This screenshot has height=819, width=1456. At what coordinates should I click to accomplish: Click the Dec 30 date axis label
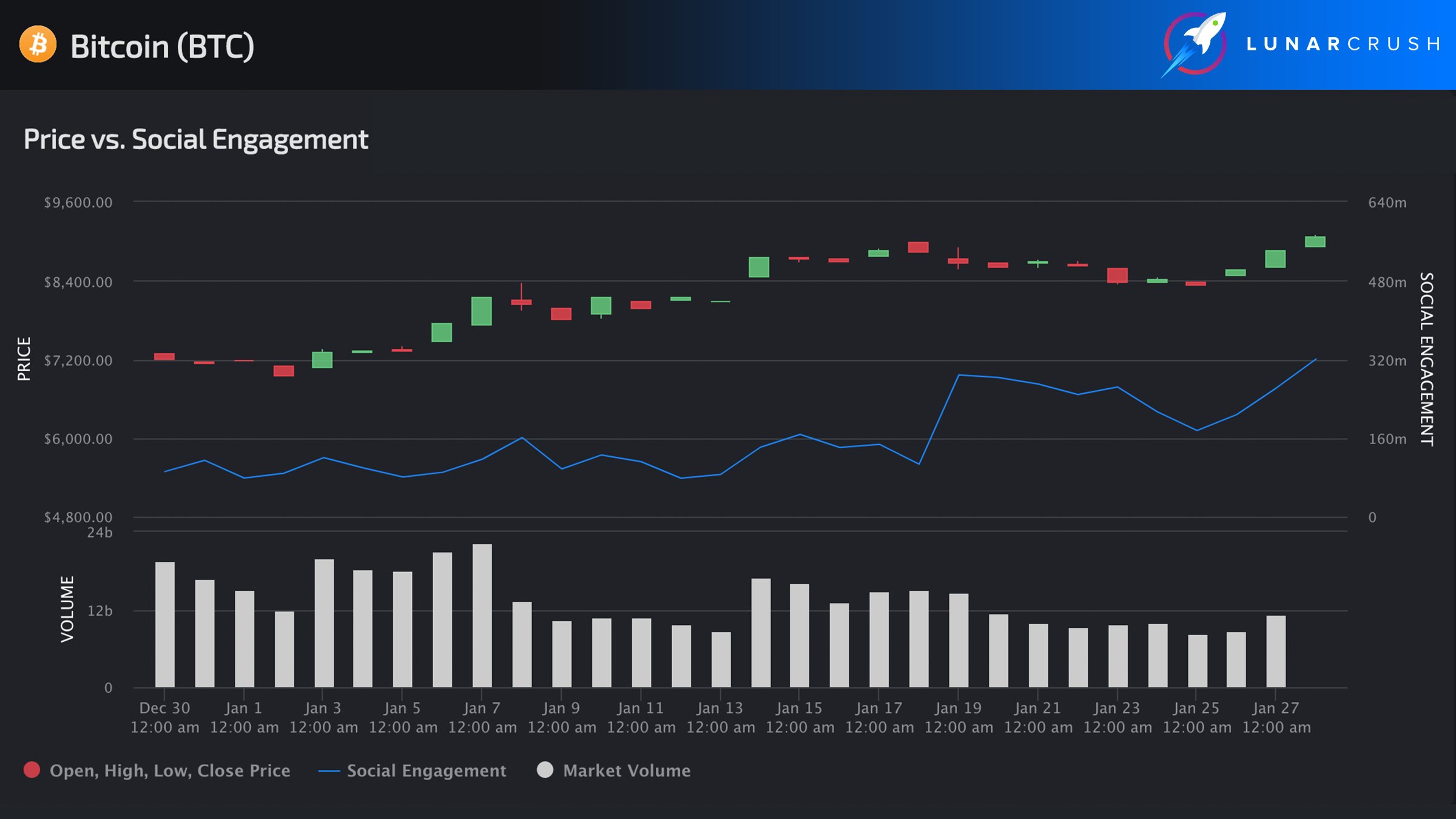coord(165,718)
